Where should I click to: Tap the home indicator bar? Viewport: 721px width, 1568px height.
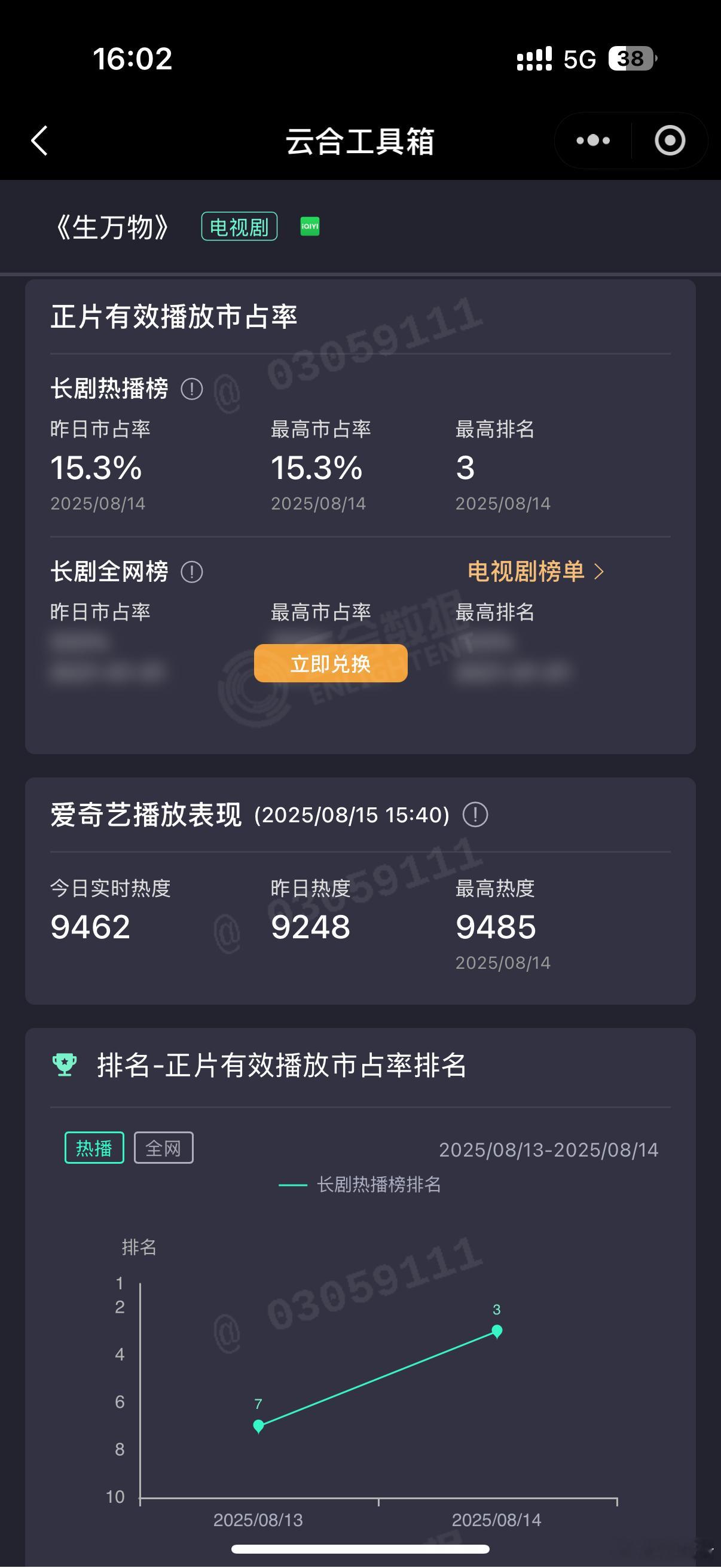point(360,1548)
